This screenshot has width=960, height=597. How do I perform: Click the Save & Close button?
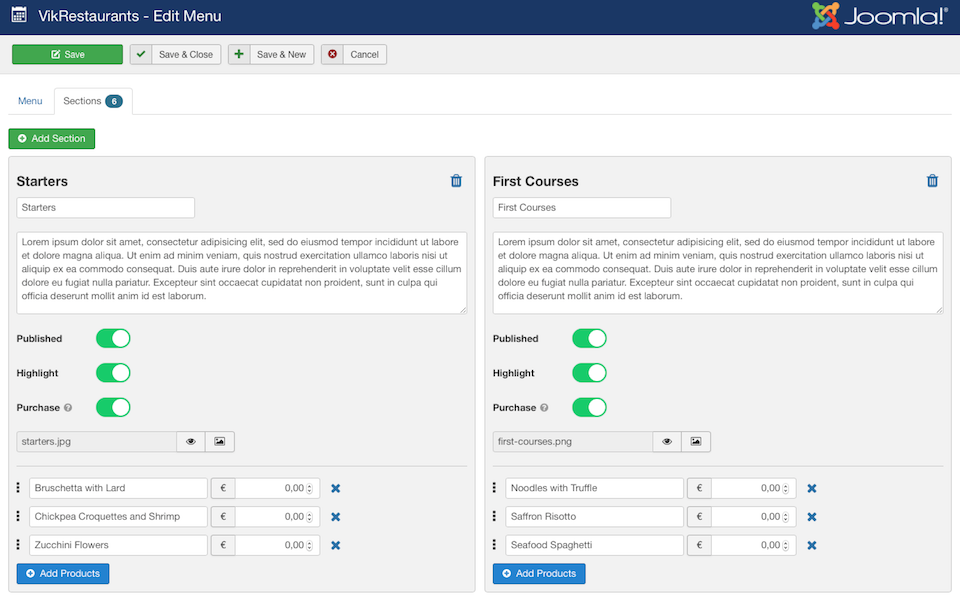coord(175,54)
